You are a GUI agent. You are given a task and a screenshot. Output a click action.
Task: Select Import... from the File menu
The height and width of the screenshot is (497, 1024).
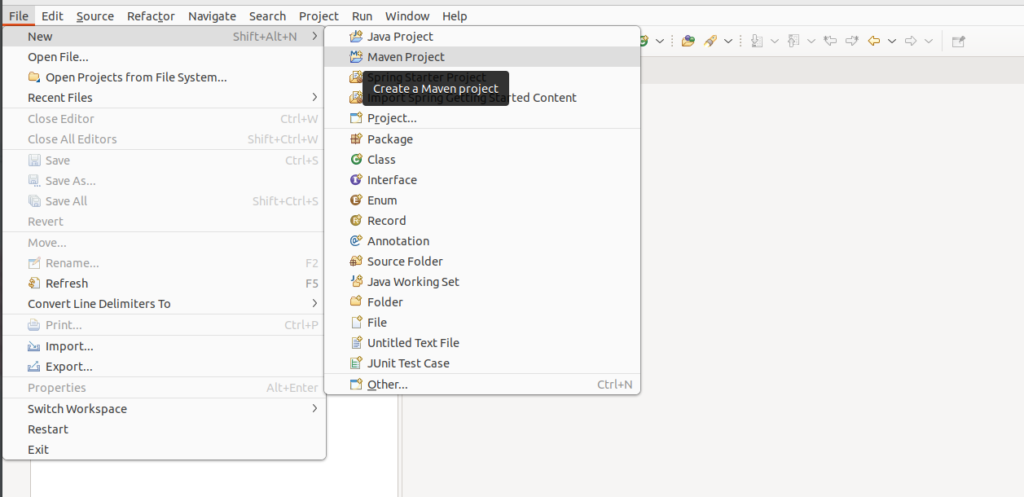(x=164, y=346)
